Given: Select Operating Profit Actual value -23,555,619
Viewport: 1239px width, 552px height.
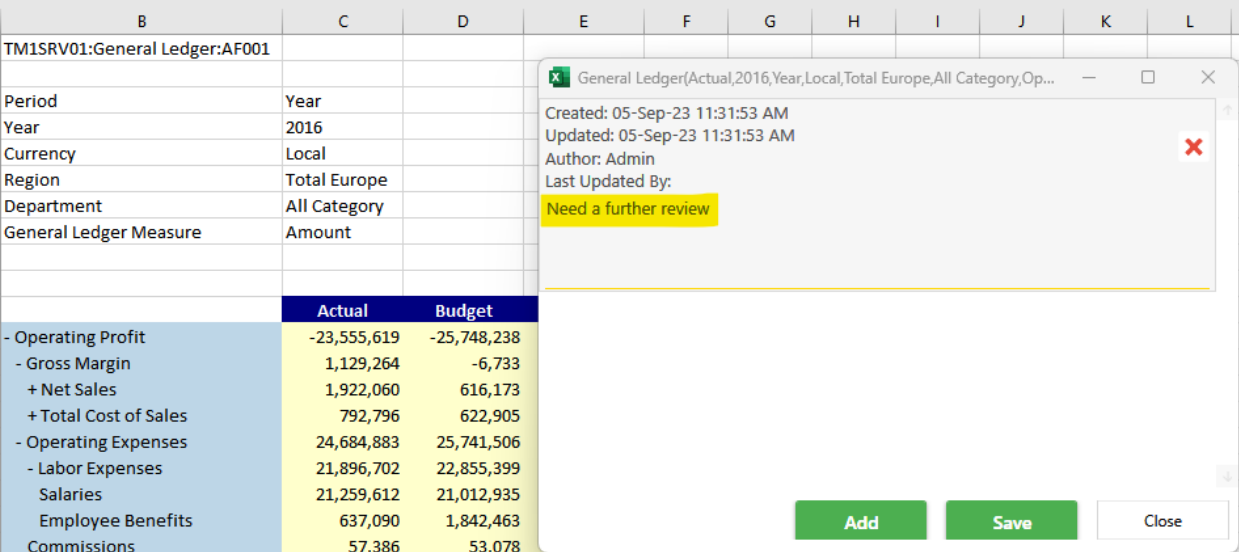Looking at the screenshot, I should (x=343, y=337).
